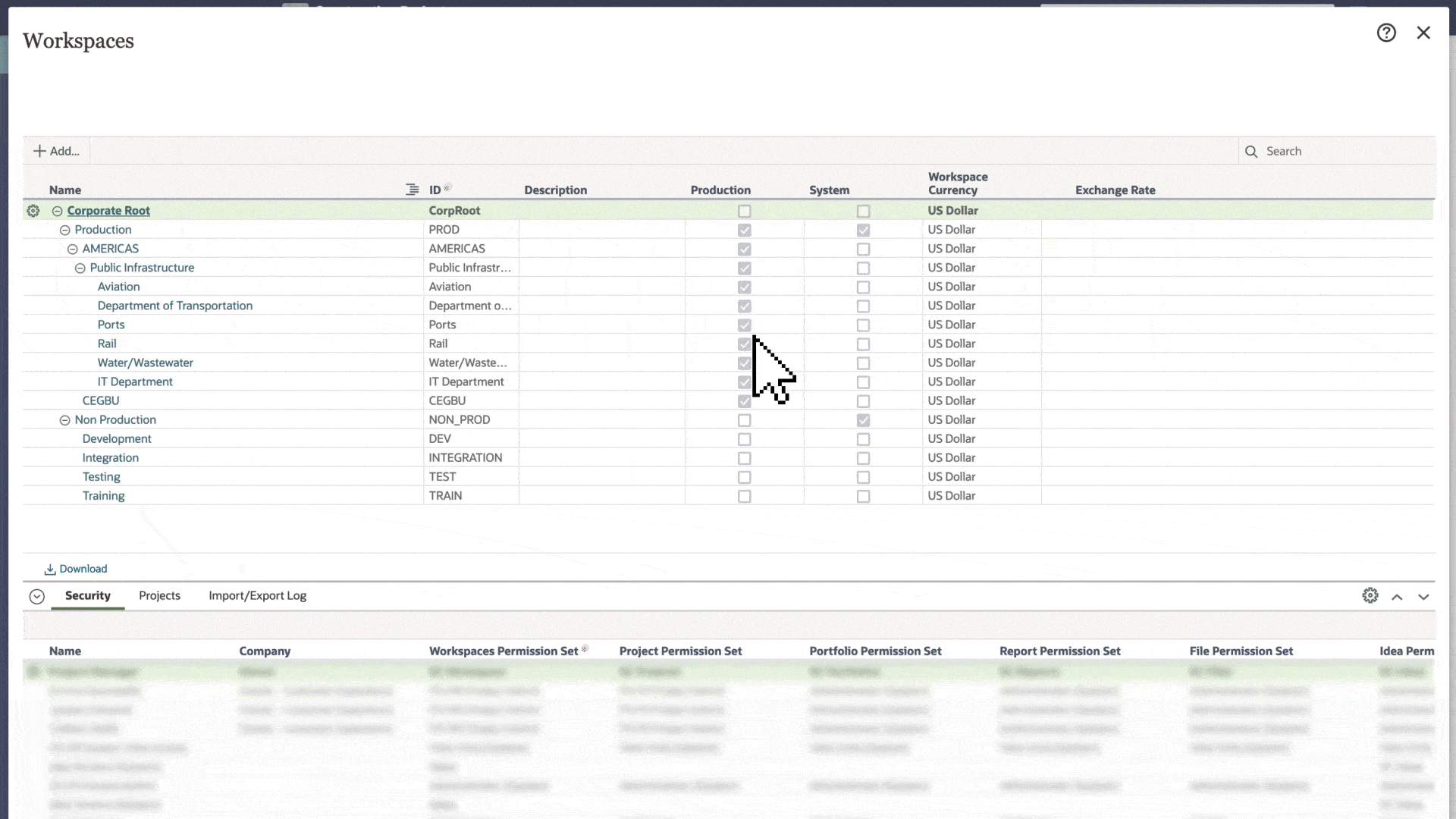Switch to the Projects tab

pyautogui.click(x=159, y=596)
